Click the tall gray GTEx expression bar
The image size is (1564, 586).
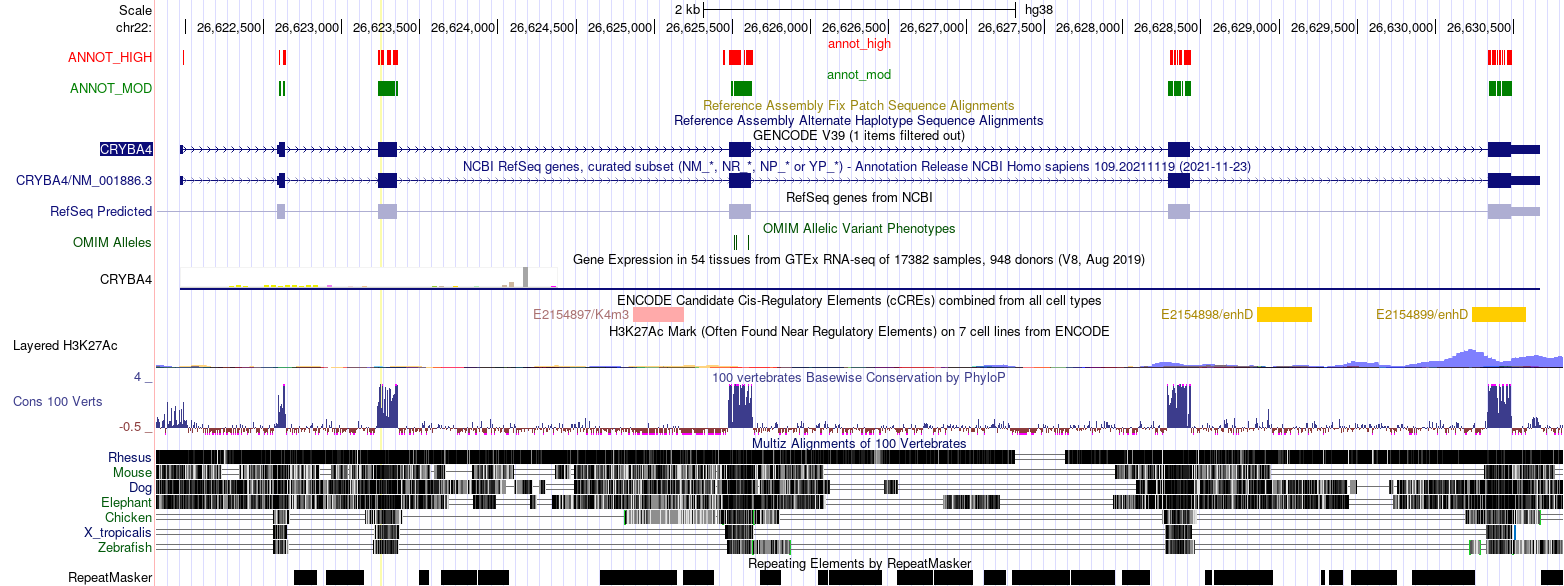tap(525, 275)
